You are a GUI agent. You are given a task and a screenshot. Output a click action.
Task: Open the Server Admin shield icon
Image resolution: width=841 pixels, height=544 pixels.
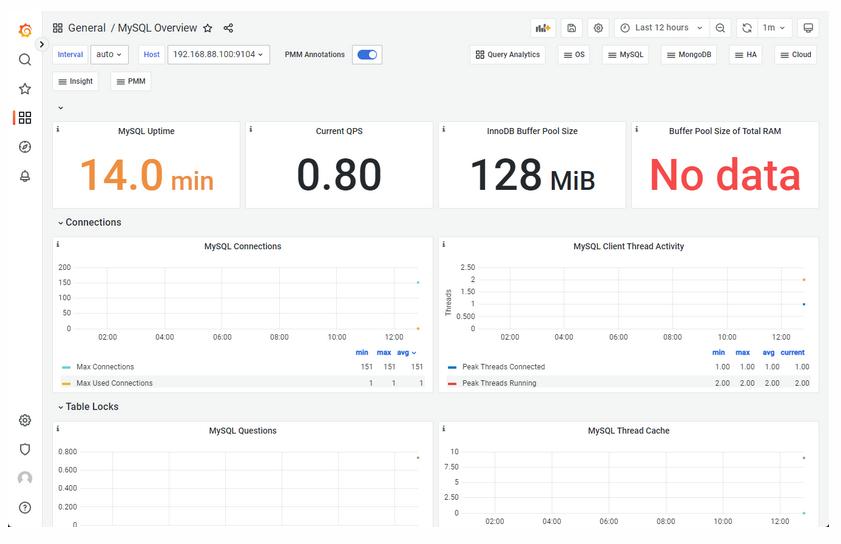(x=25, y=449)
